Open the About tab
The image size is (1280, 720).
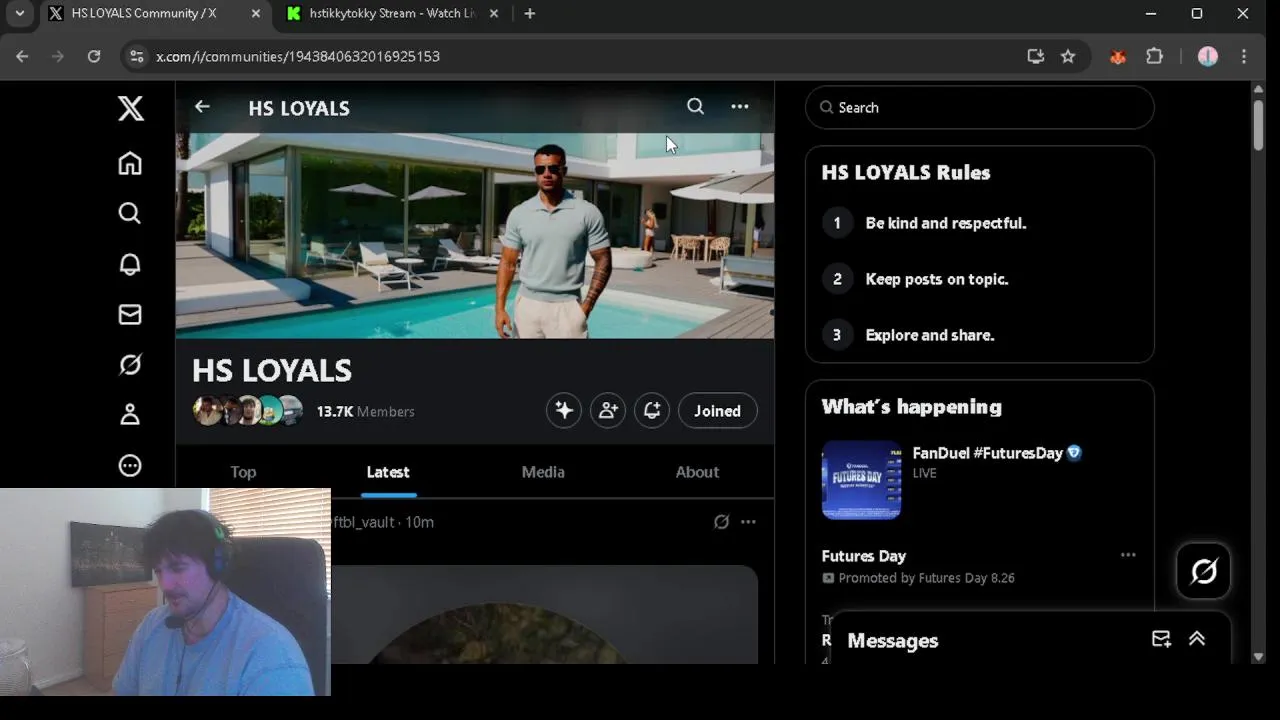tap(697, 472)
